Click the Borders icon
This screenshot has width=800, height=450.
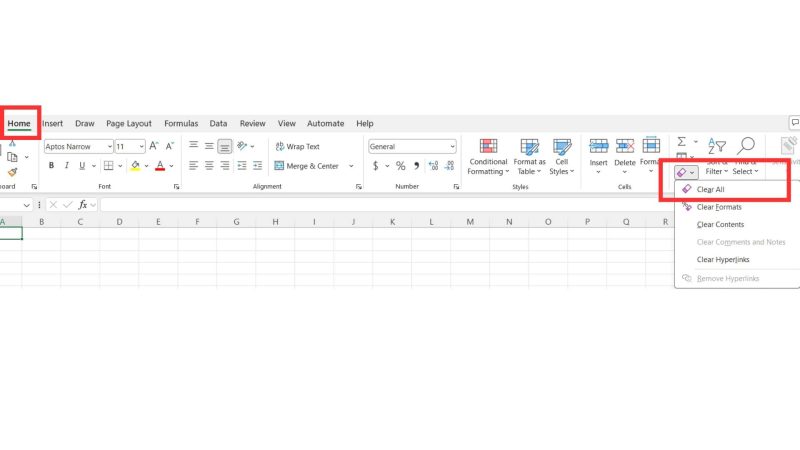(x=109, y=165)
